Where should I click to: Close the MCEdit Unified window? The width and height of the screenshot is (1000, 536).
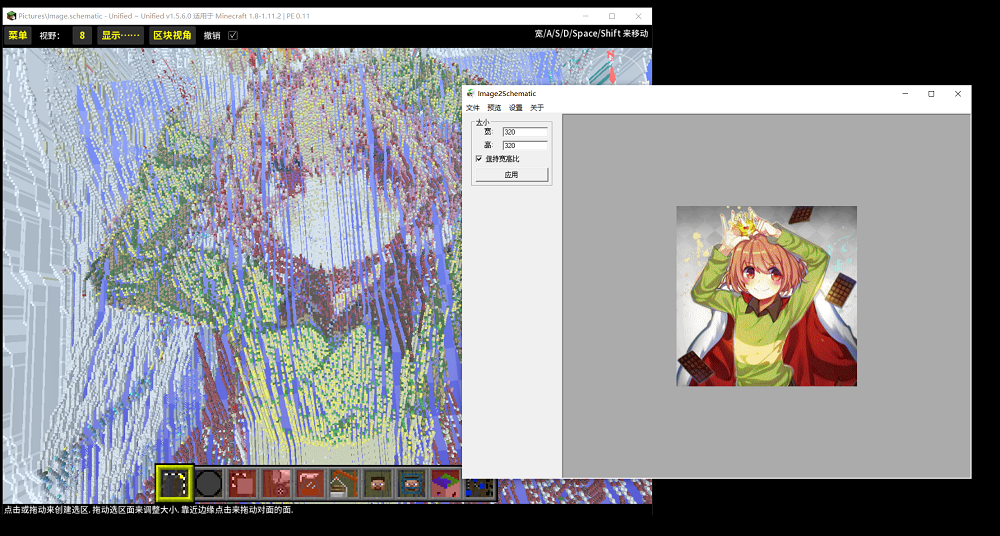[x=638, y=16]
